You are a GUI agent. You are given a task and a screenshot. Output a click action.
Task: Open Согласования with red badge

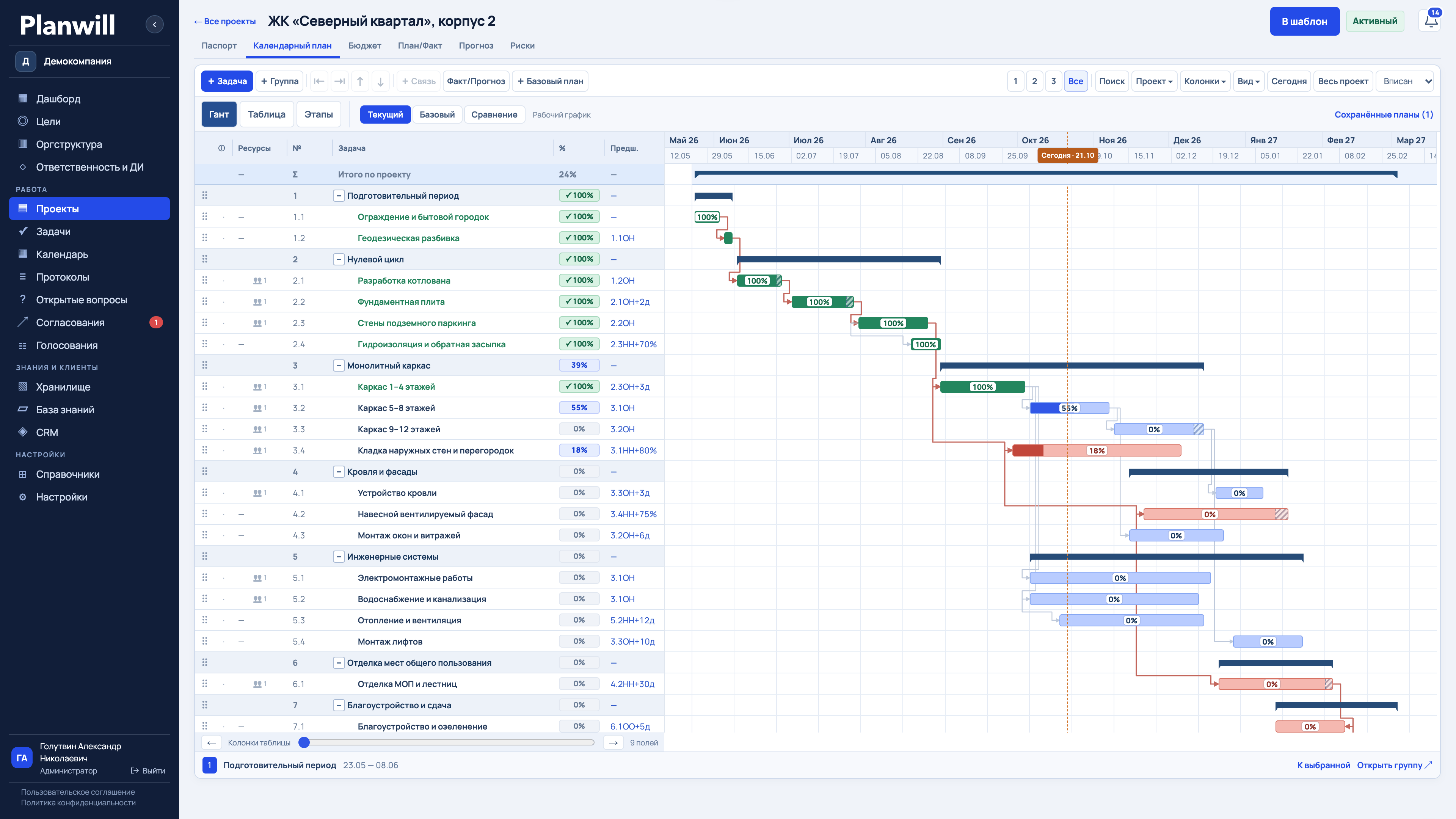(89, 322)
